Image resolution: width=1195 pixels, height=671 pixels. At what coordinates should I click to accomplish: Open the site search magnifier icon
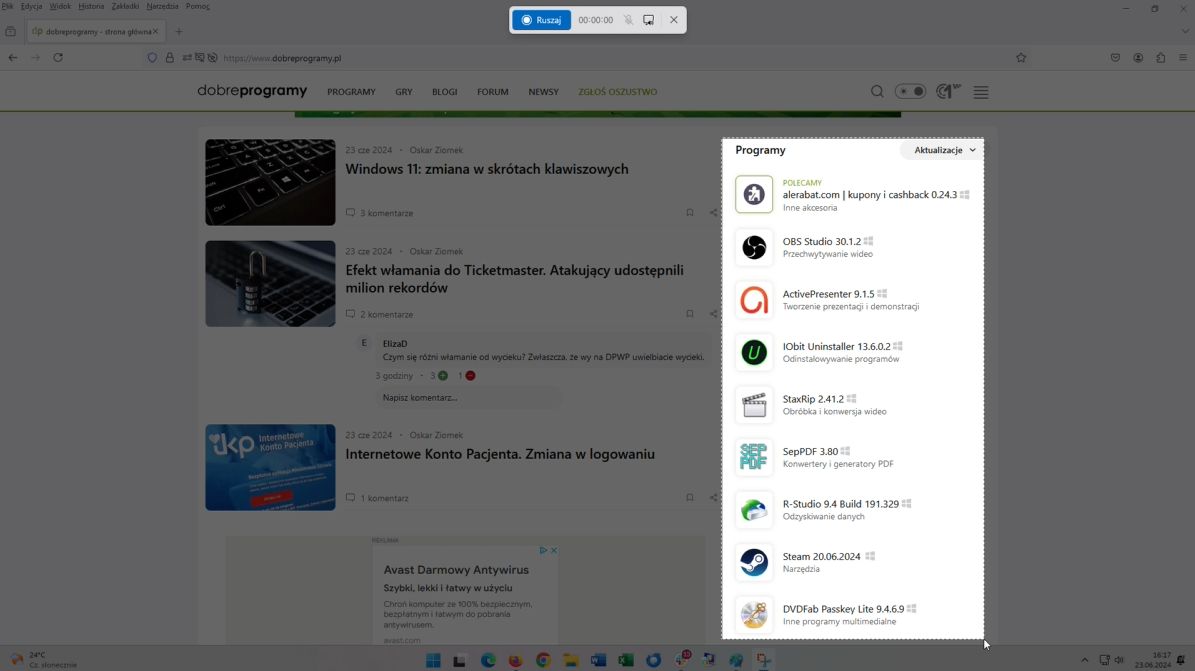click(877, 91)
